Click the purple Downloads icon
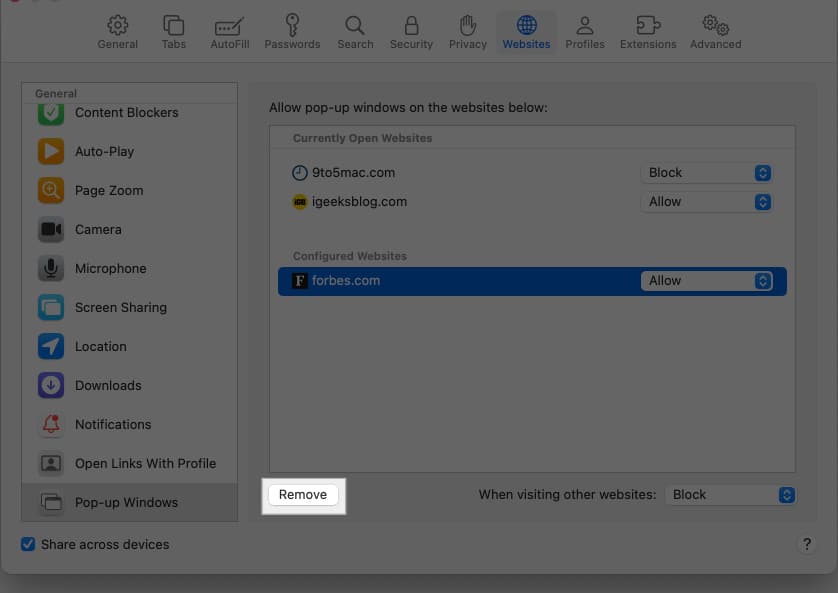The height and width of the screenshot is (593, 838). click(51, 386)
